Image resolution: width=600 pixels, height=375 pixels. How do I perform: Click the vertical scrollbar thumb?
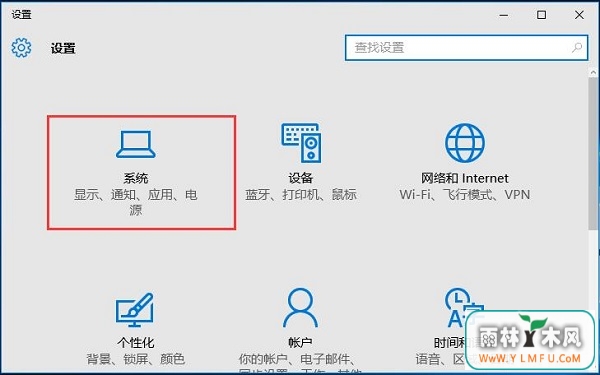[593, 153]
